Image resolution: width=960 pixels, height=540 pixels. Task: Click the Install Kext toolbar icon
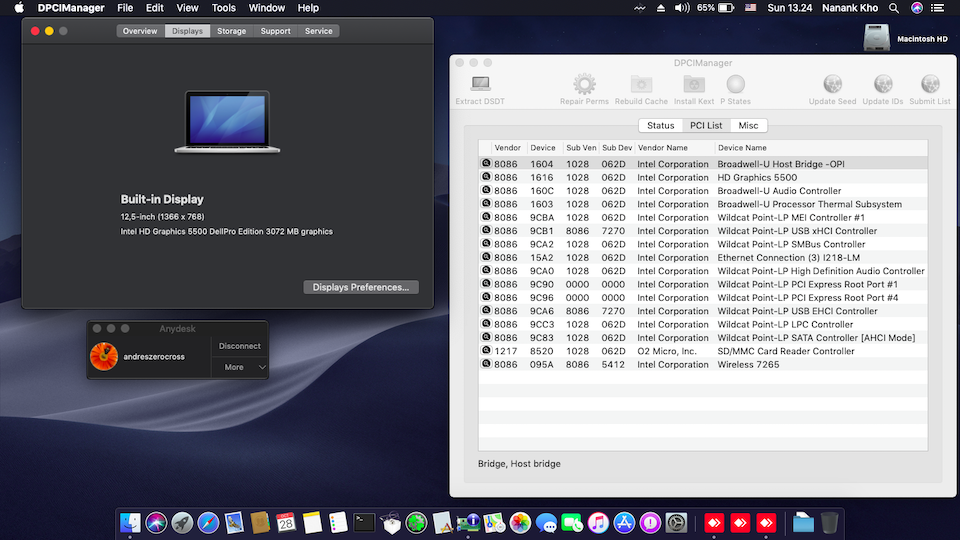point(694,84)
